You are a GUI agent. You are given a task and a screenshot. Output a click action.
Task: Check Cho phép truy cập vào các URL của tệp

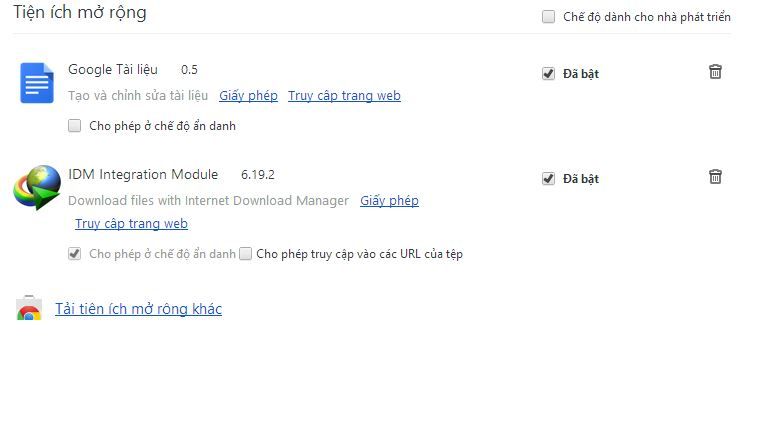245,254
